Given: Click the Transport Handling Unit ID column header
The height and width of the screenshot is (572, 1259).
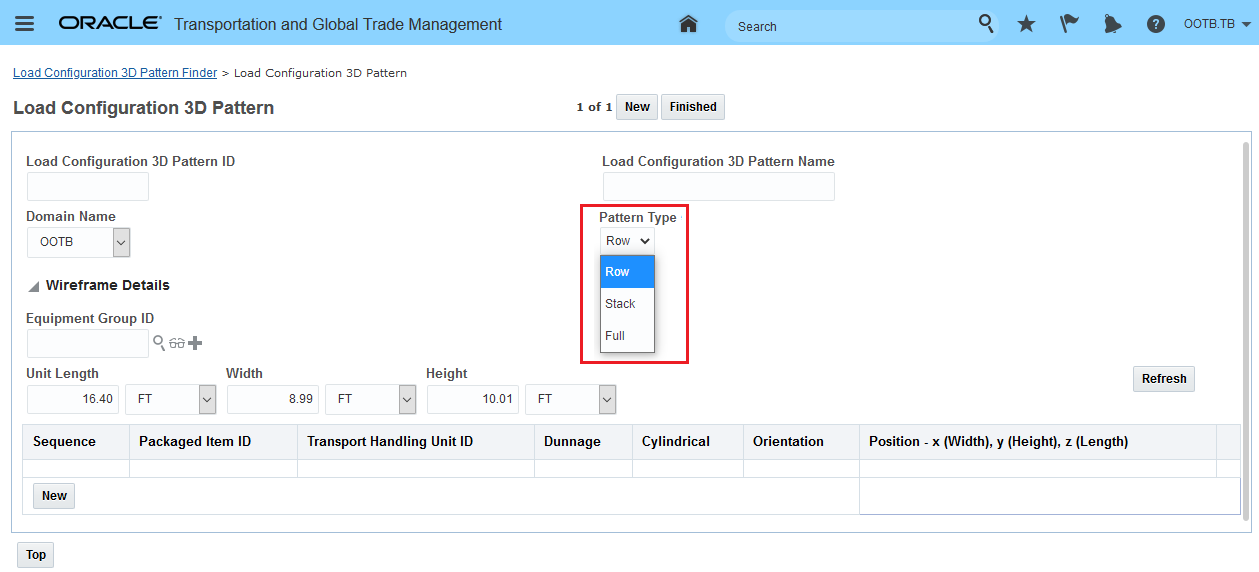Looking at the screenshot, I should pyautogui.click(x=416, y=442).
